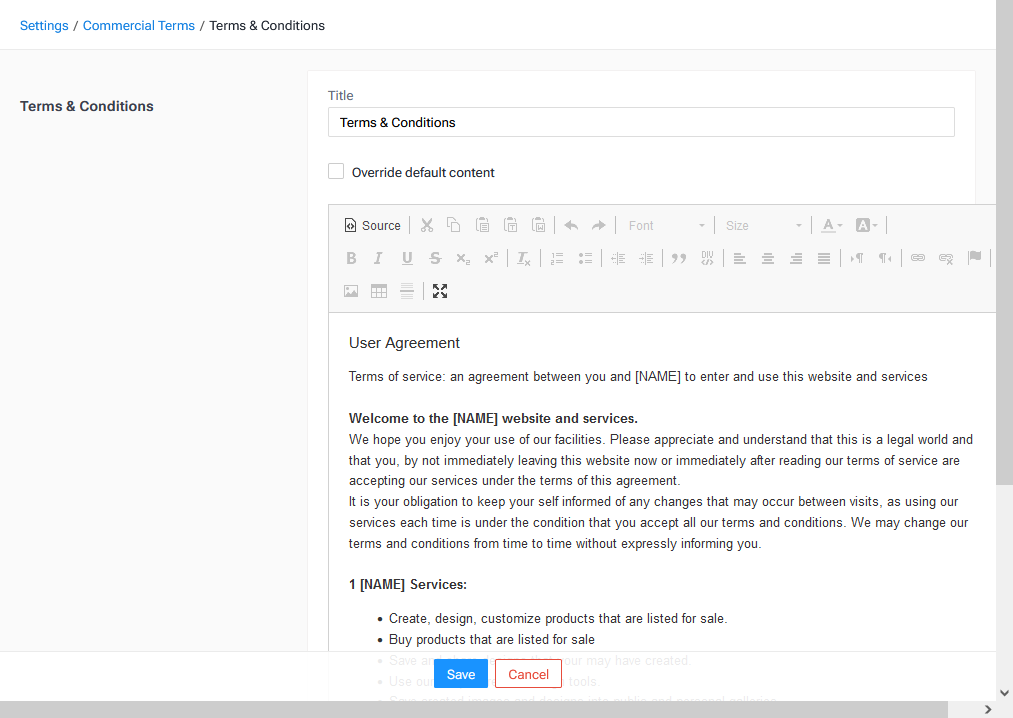The width and height of the screenshot is (1013, 718).
Task: Click the Remove Format icon
Action: point(523,258)
